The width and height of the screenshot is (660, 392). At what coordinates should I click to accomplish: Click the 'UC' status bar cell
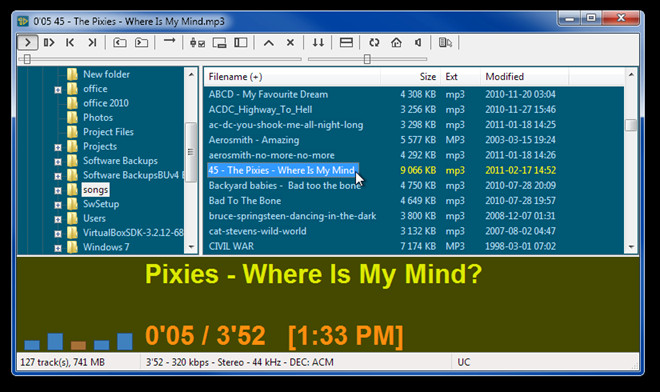[463, 362]
